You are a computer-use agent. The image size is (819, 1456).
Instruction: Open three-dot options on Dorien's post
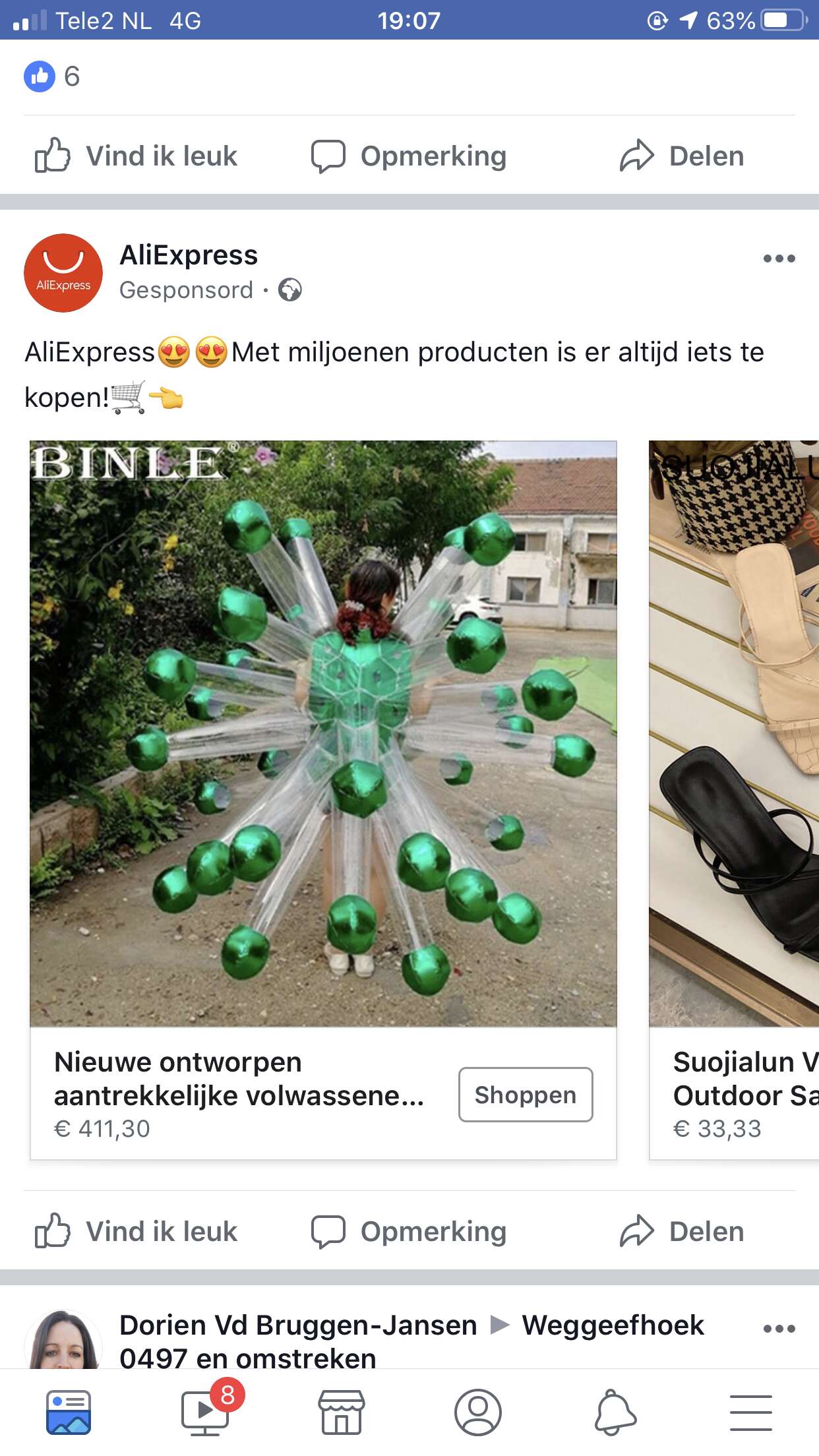click(779, 1329)
